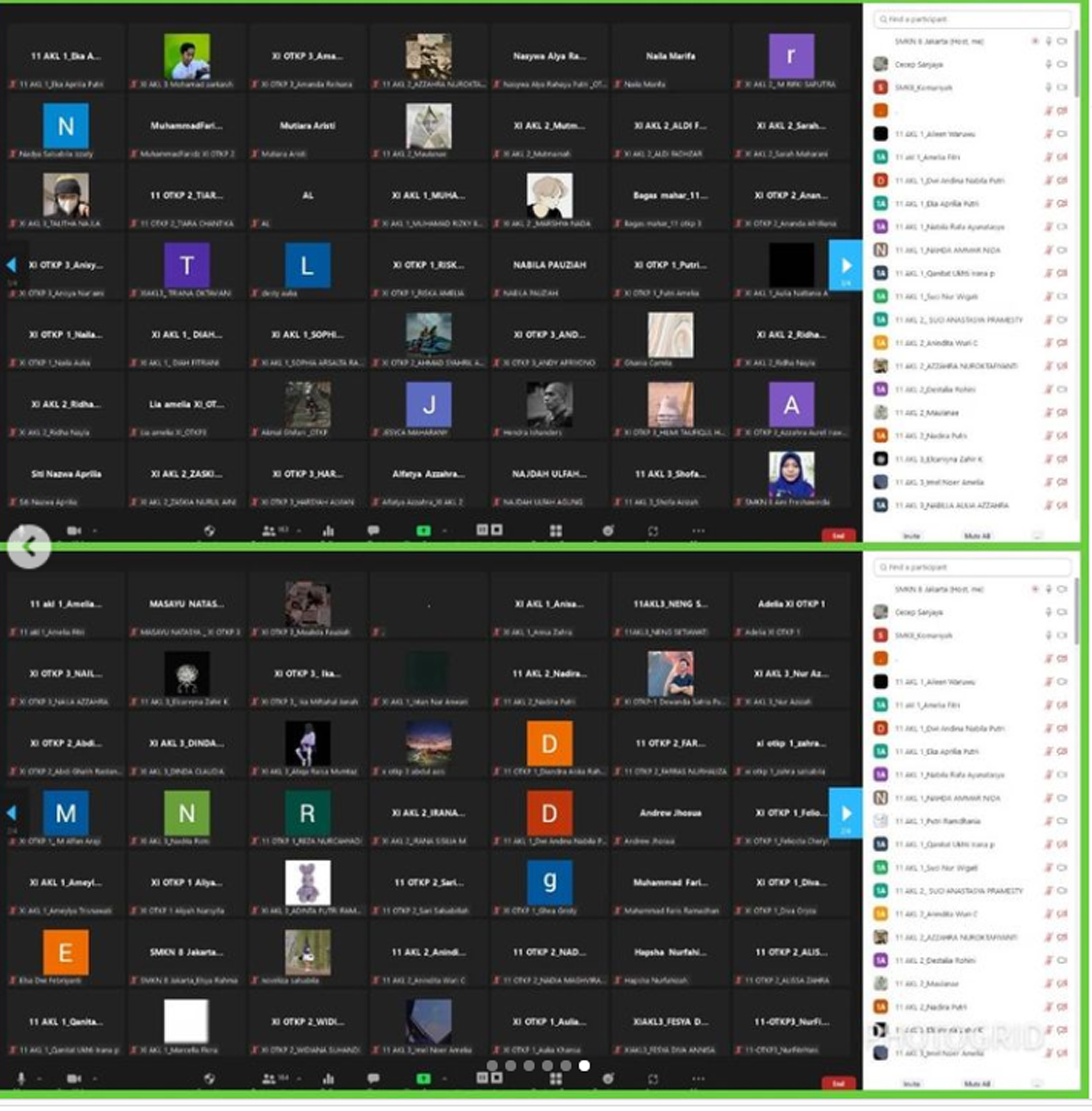Click the microphone icon in the lower meeting toolbar
This screenshot has height=1111, width=1092.
pos(21,1078)
